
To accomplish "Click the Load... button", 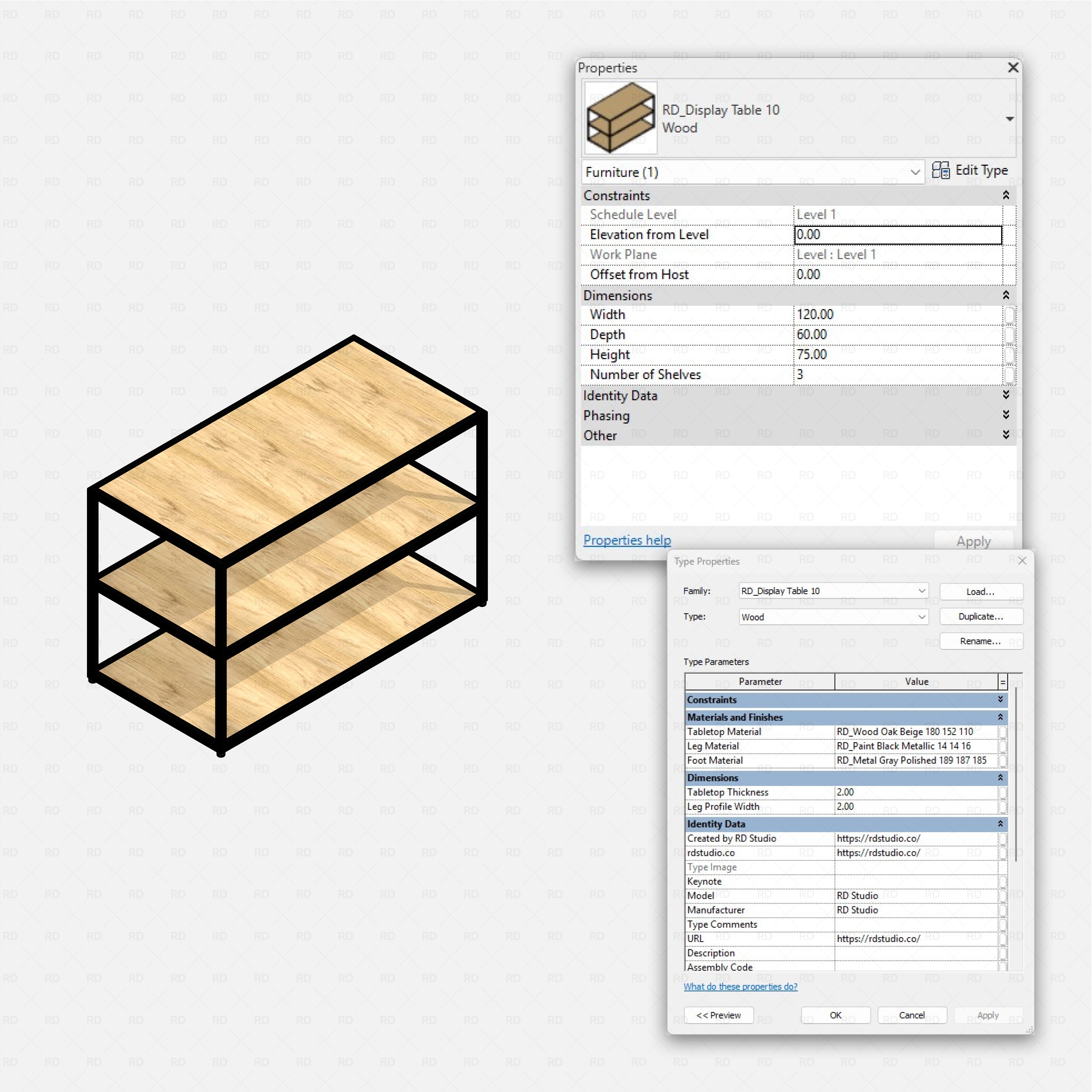I will 981,591.
